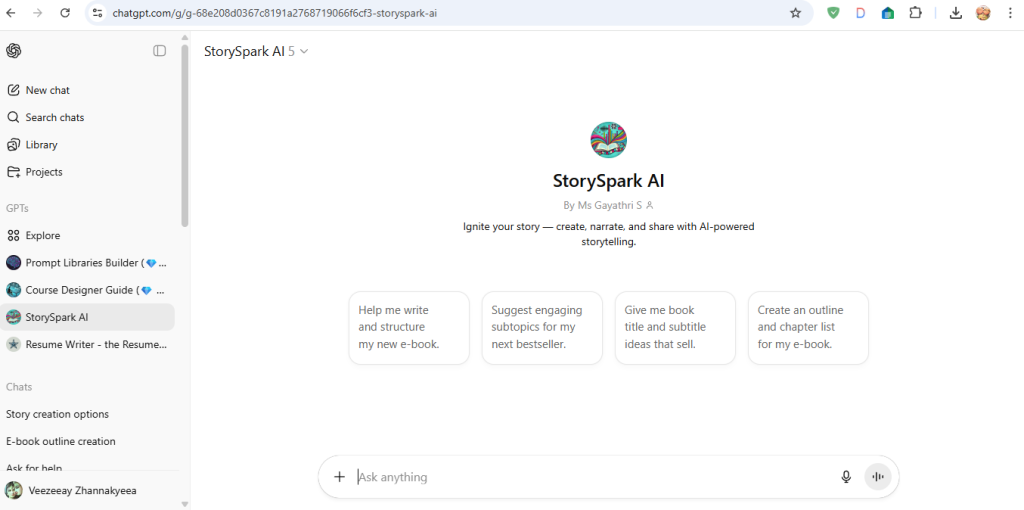Open Resume Writer GPT
This screenshot has height=510, width=1024.
pos(88,344)
